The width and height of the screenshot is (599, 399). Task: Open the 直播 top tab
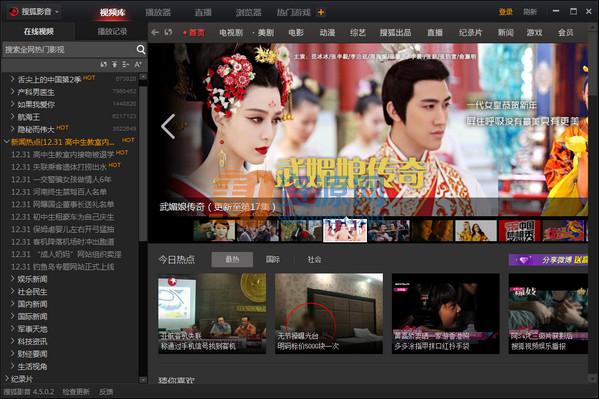pyautogui.click(x=203, y=12)
